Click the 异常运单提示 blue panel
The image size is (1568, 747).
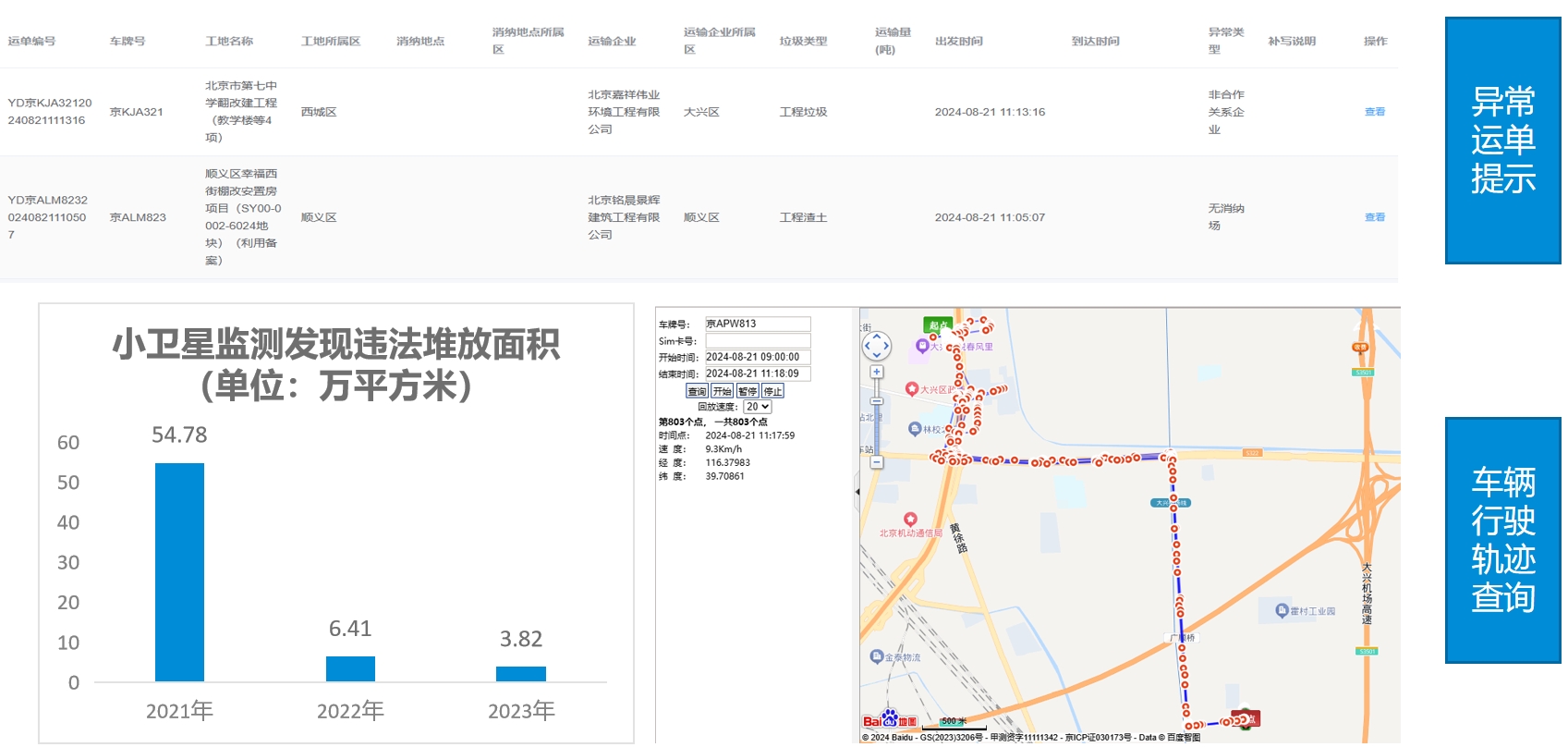pos(1503,141)
